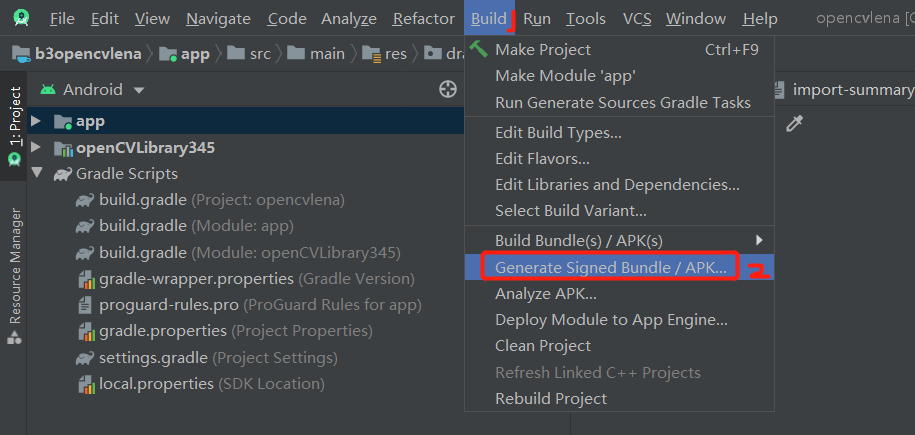Image resolution: width=915 pixels, height=435 pixels.
Task: Open the Run menu
Action: [x=537, y=19]
